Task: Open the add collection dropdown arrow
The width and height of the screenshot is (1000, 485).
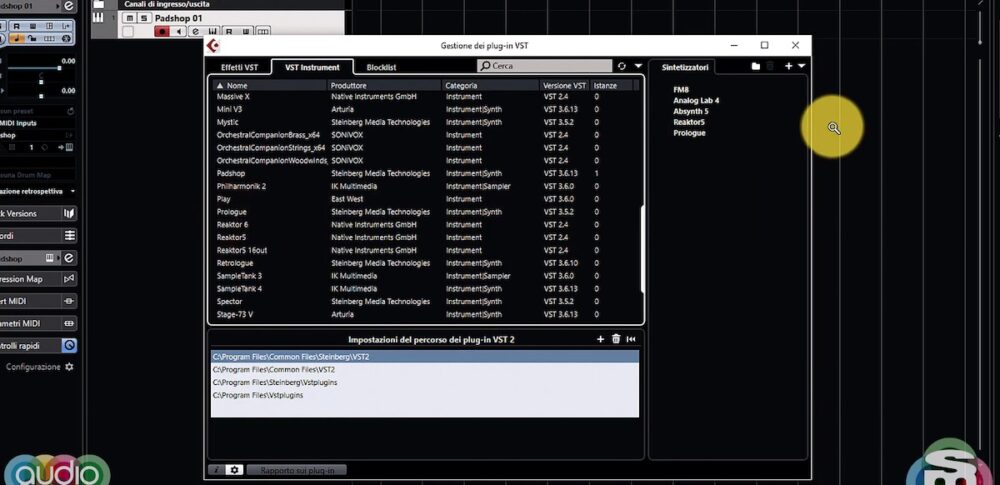Action: click(801, 66)
